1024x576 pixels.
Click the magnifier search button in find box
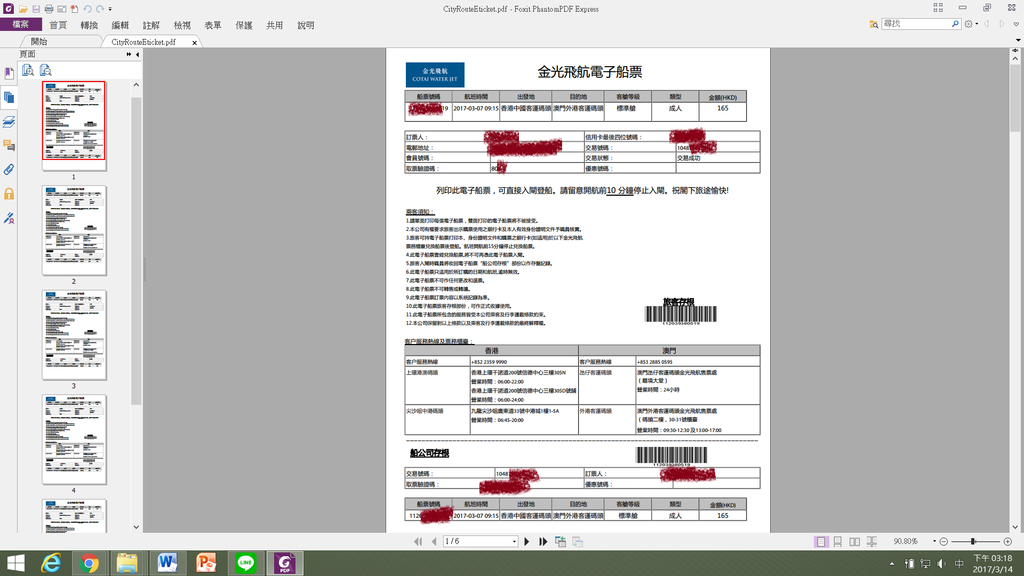955,24
